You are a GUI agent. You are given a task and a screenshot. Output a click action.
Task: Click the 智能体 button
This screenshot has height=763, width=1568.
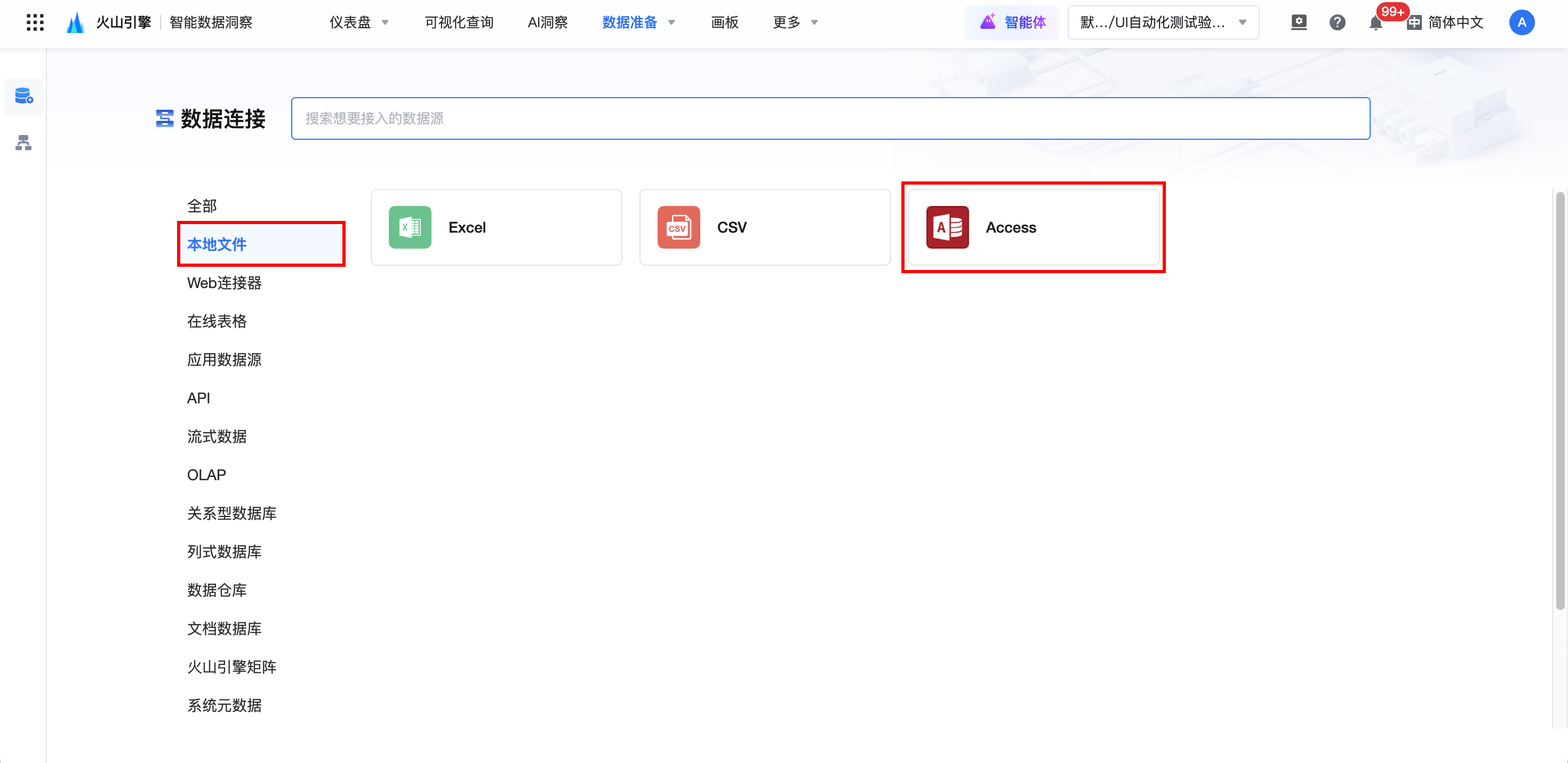(1012, 22)
